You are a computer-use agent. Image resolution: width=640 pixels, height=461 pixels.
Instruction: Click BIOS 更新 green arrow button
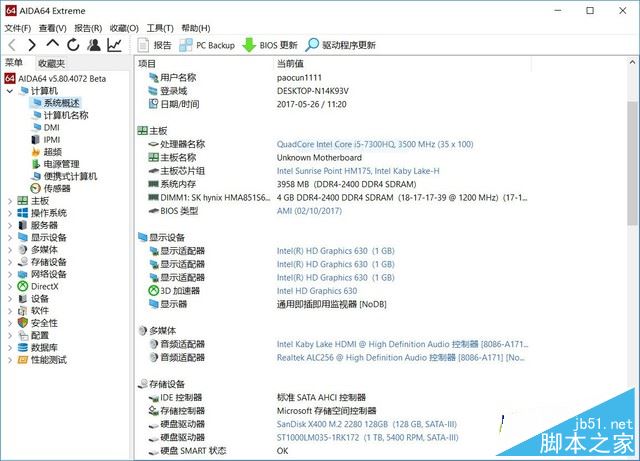270,45
